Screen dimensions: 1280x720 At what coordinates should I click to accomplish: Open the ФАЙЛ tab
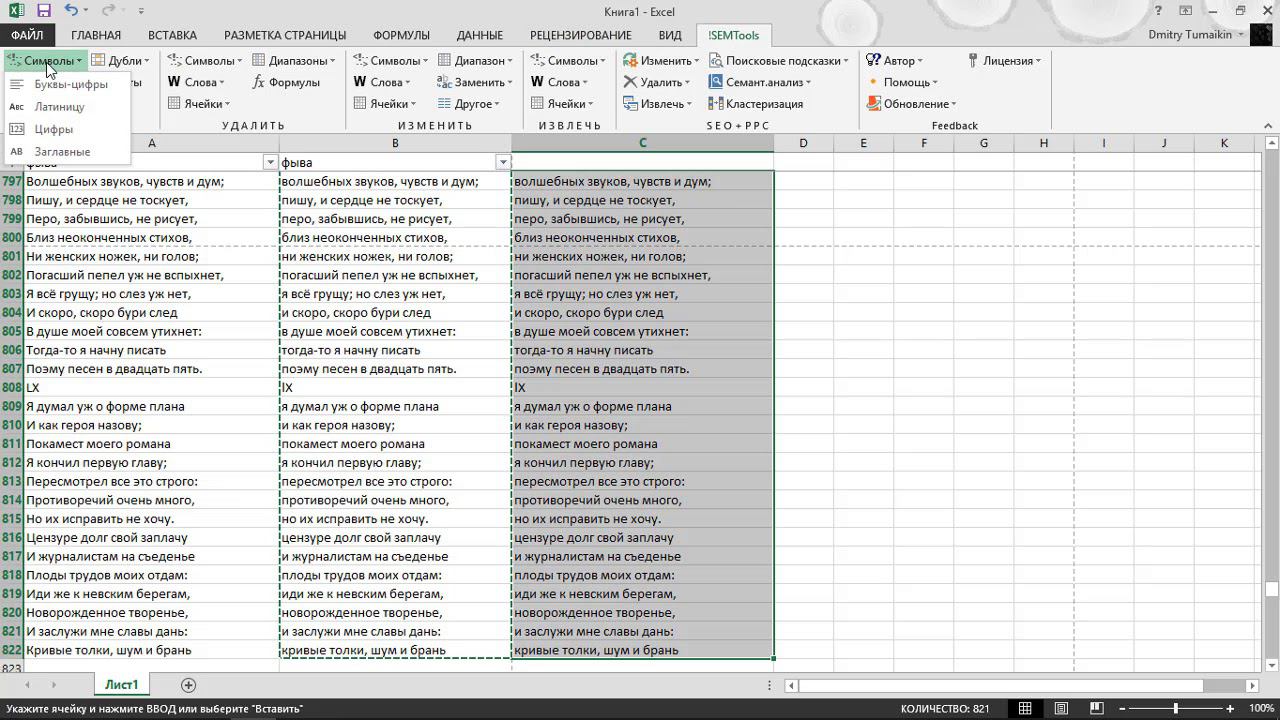point(27,35)
